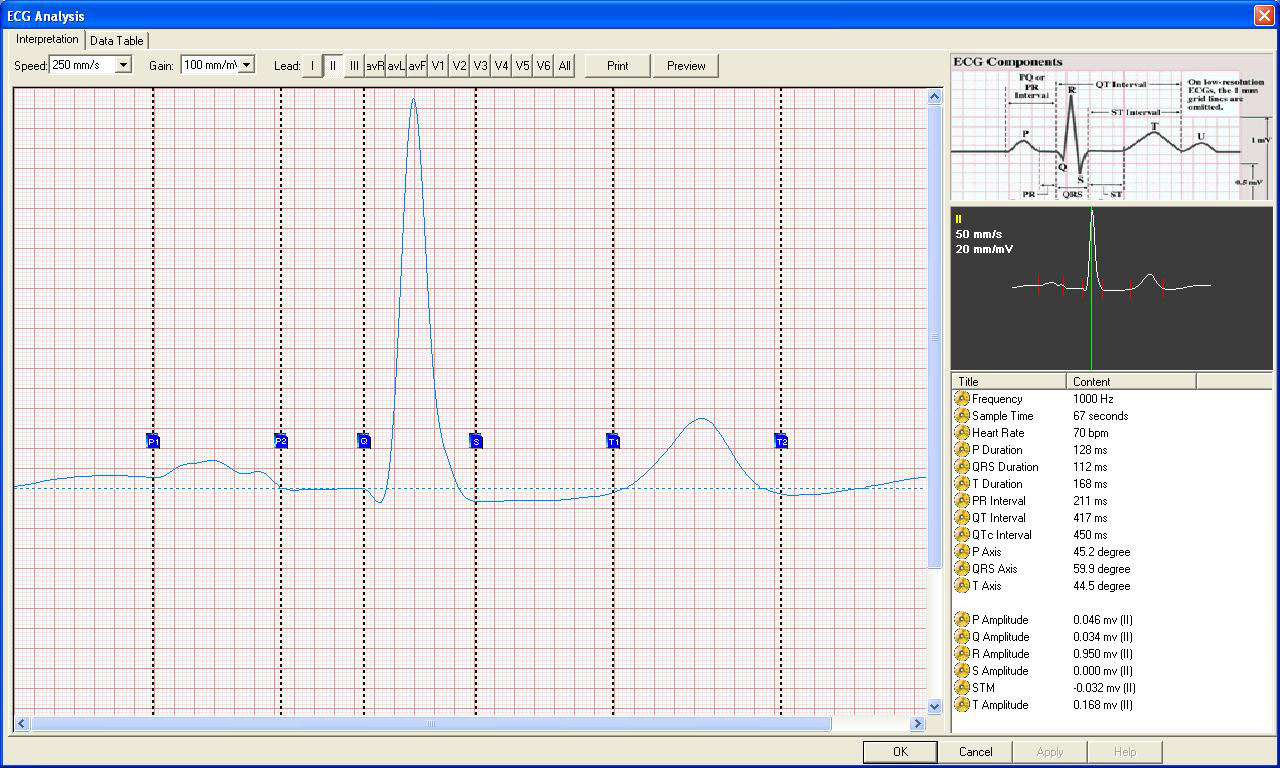Viewport: 1280px width, 768px height.
Task: Select the T2 waveform marker
Action: [x=781, y=441]
